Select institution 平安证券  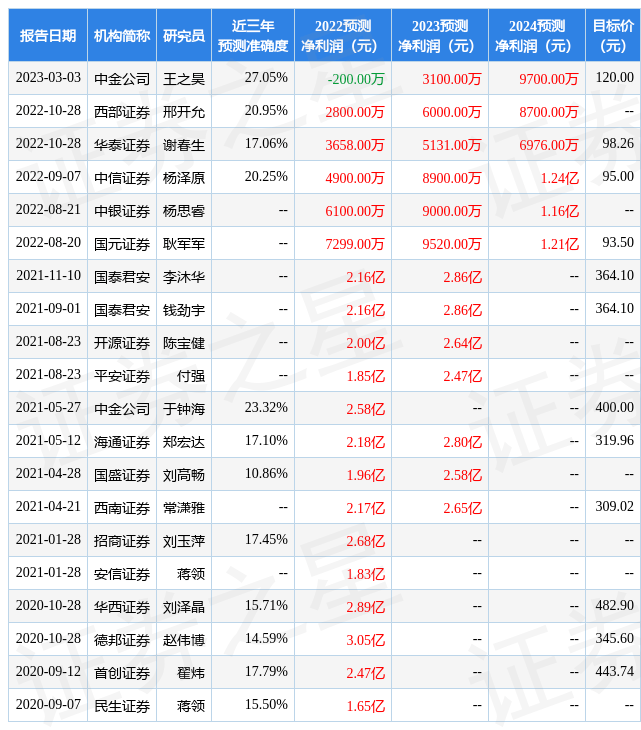pyautogui.click(x=122, y=376)
